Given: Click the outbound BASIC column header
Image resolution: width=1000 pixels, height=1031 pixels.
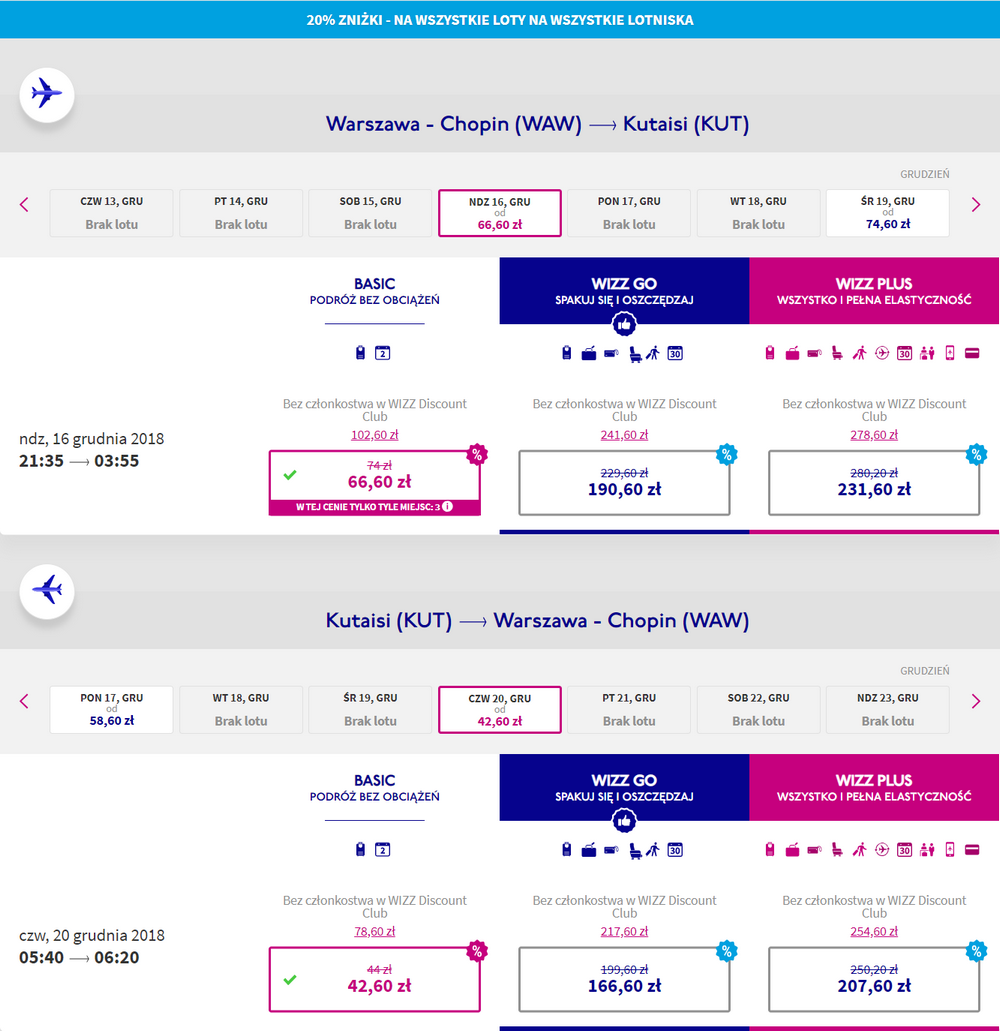Looking at the screenshot, I should 375,291.
